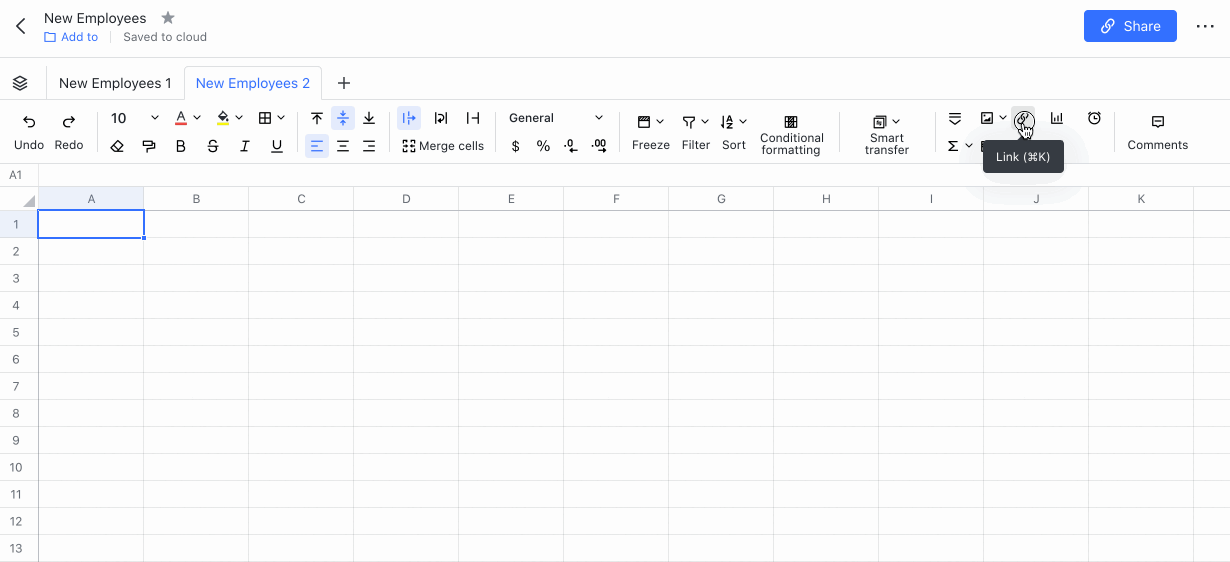Toggle bold formatting

click(181, 146)
